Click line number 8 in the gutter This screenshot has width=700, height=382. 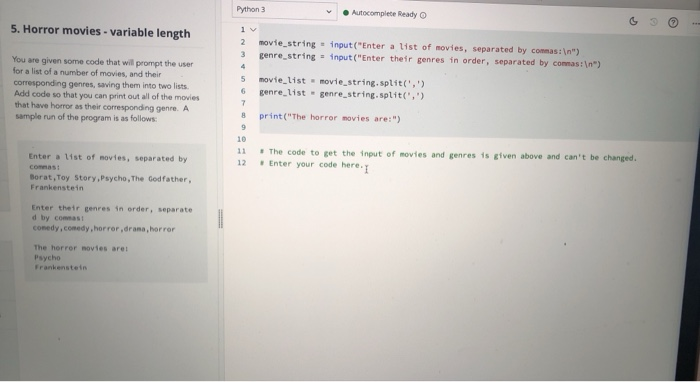point(243,115)
